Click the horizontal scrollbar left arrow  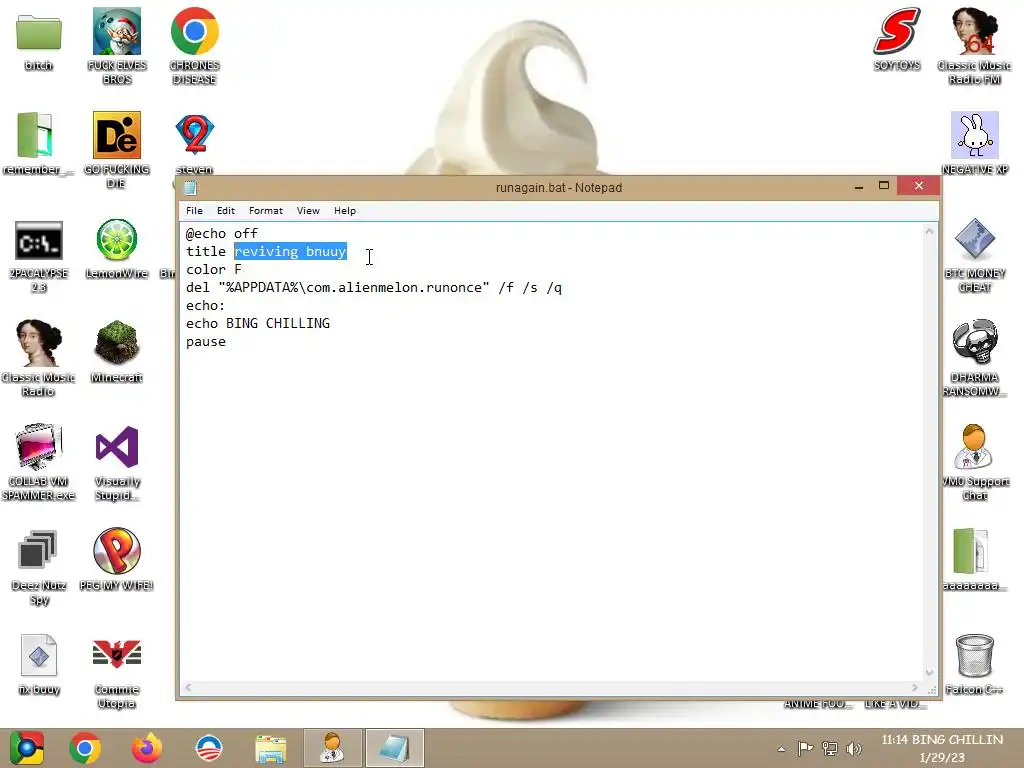188,687
